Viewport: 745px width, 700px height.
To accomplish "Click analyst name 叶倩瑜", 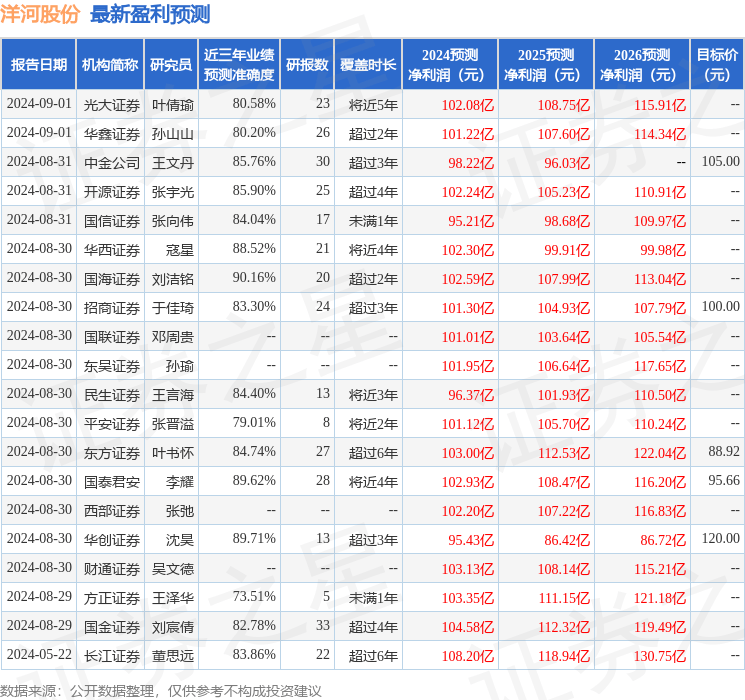I will [172, 105].
